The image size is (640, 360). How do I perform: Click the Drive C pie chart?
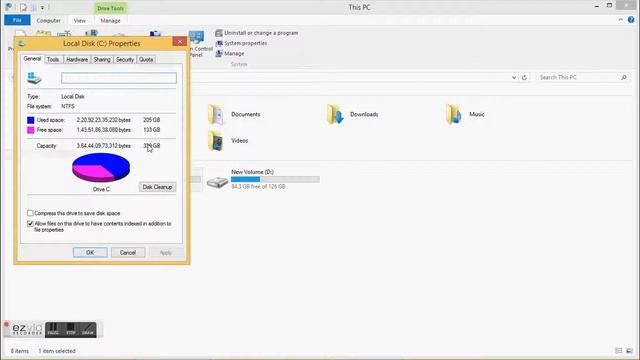101,168
